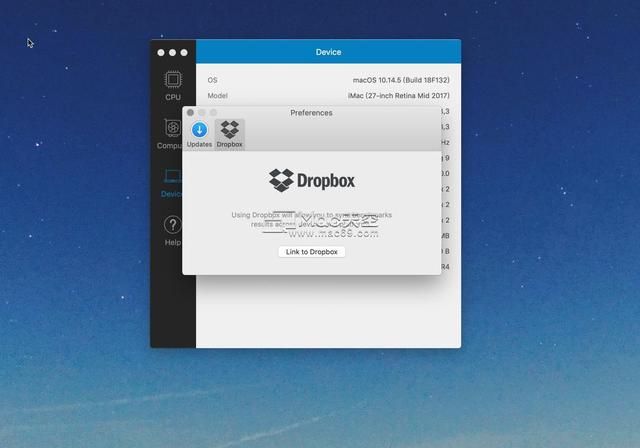The width and height of the screenshot is (640, 448).
Task: Click the Link to Dropbox button
Action: pyautogui.click(x=311, y=252)
